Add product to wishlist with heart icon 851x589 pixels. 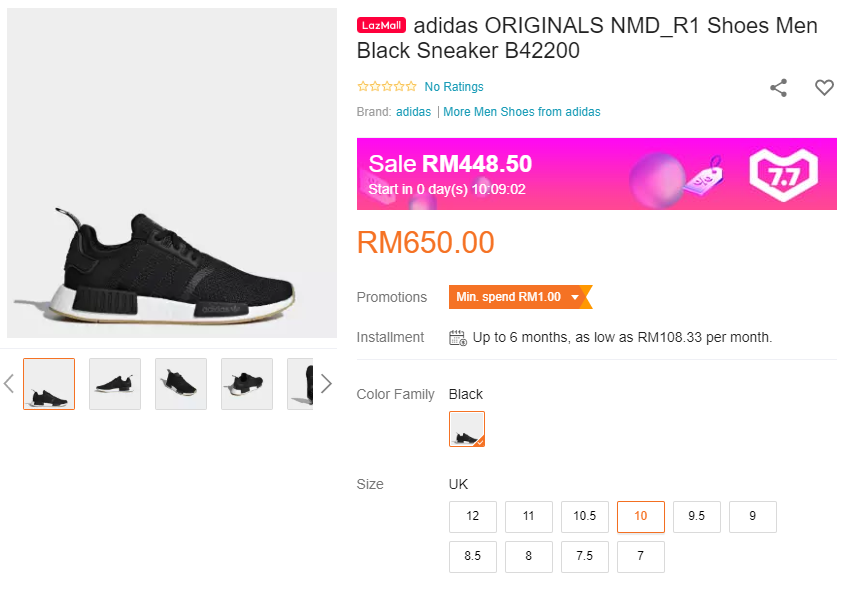click(x=824, y=88)
